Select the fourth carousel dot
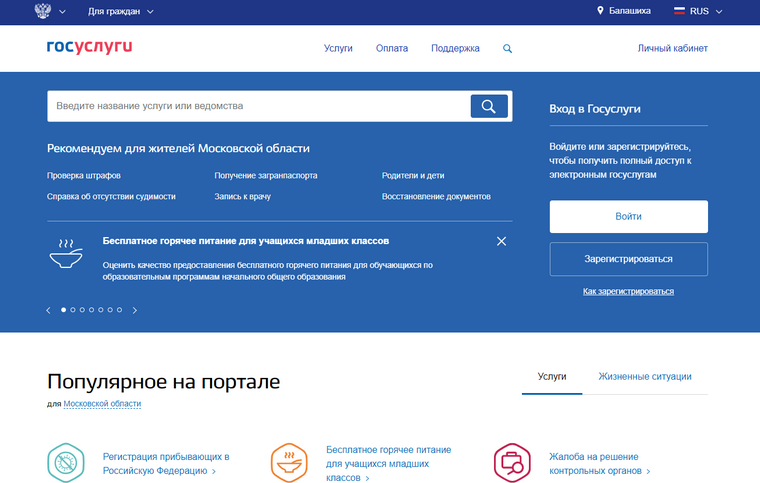This screenshot has width=760, height=483. [91, 310]
